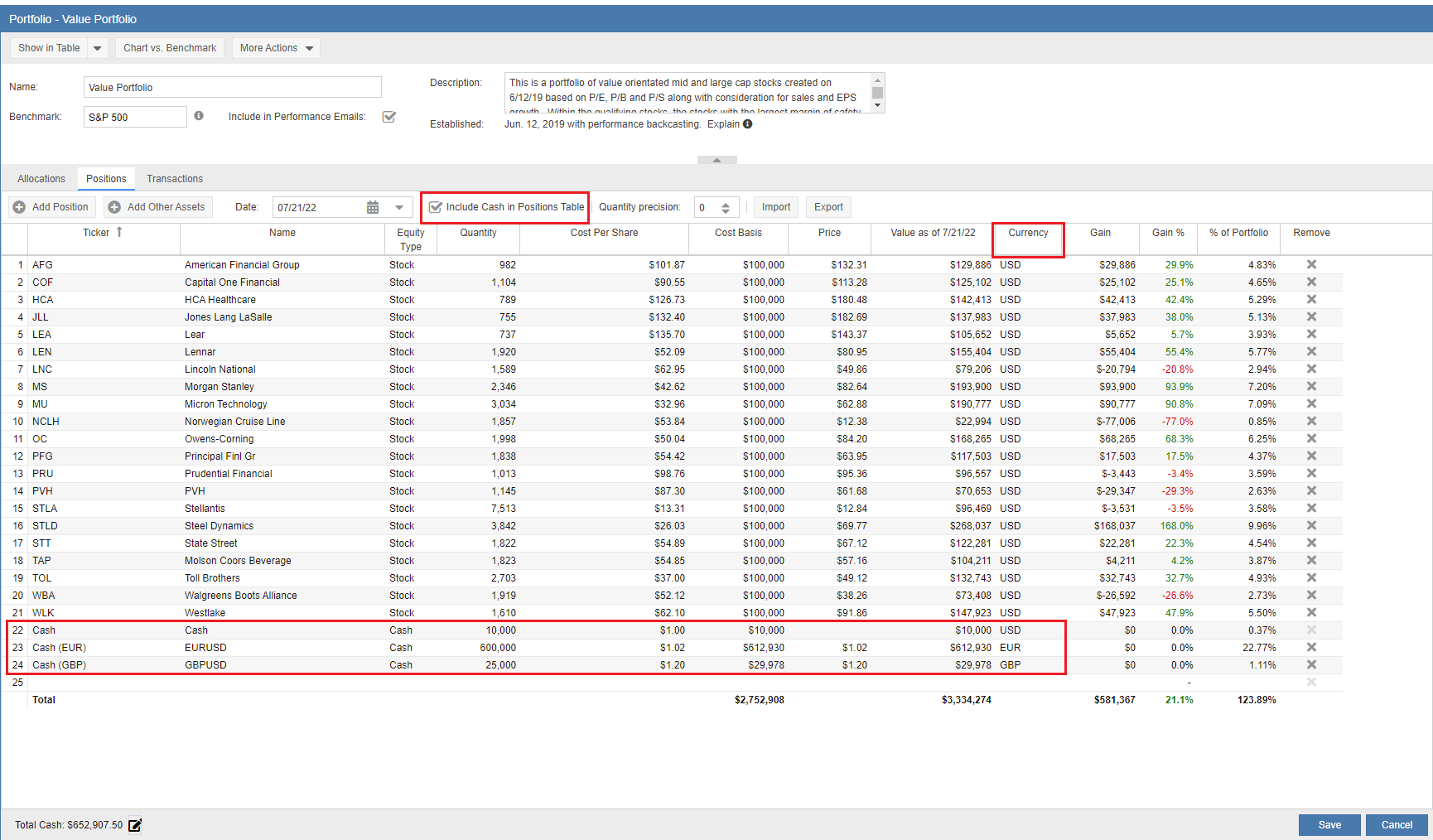Expand the More Actions menu
Viewport: 1433px width, 840px height.
point(277,48)
